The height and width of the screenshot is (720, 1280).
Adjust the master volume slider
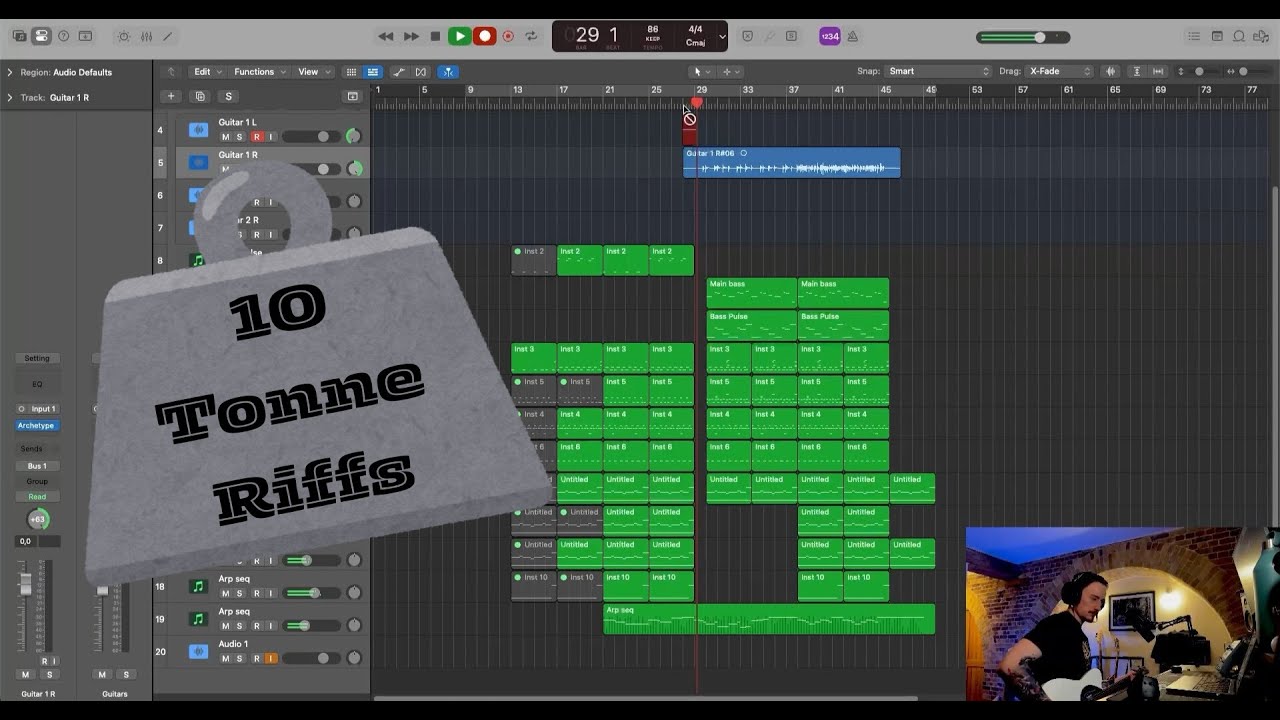(1023, 37)
